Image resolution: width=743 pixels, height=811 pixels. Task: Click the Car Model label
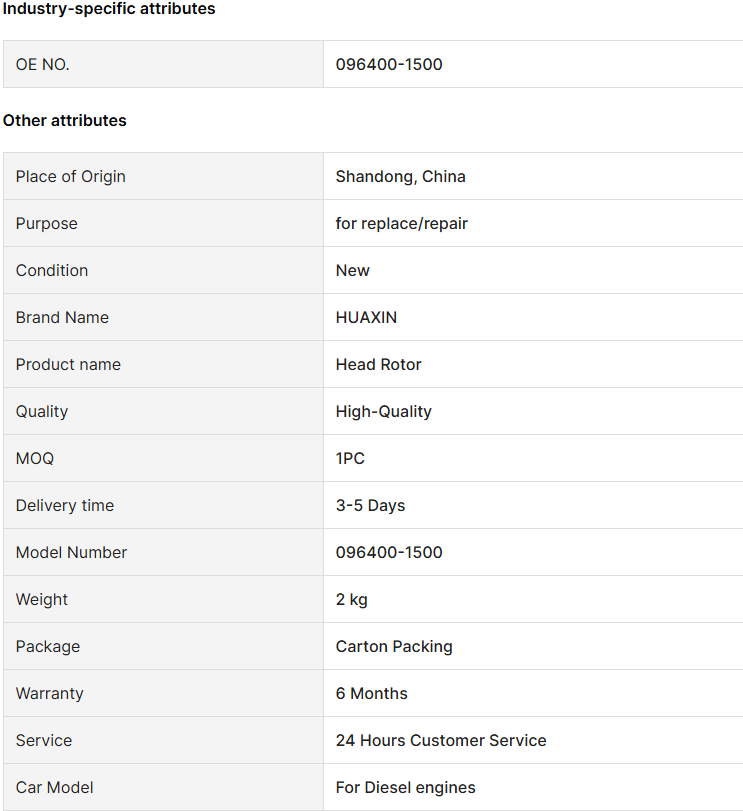pos(54,788)
